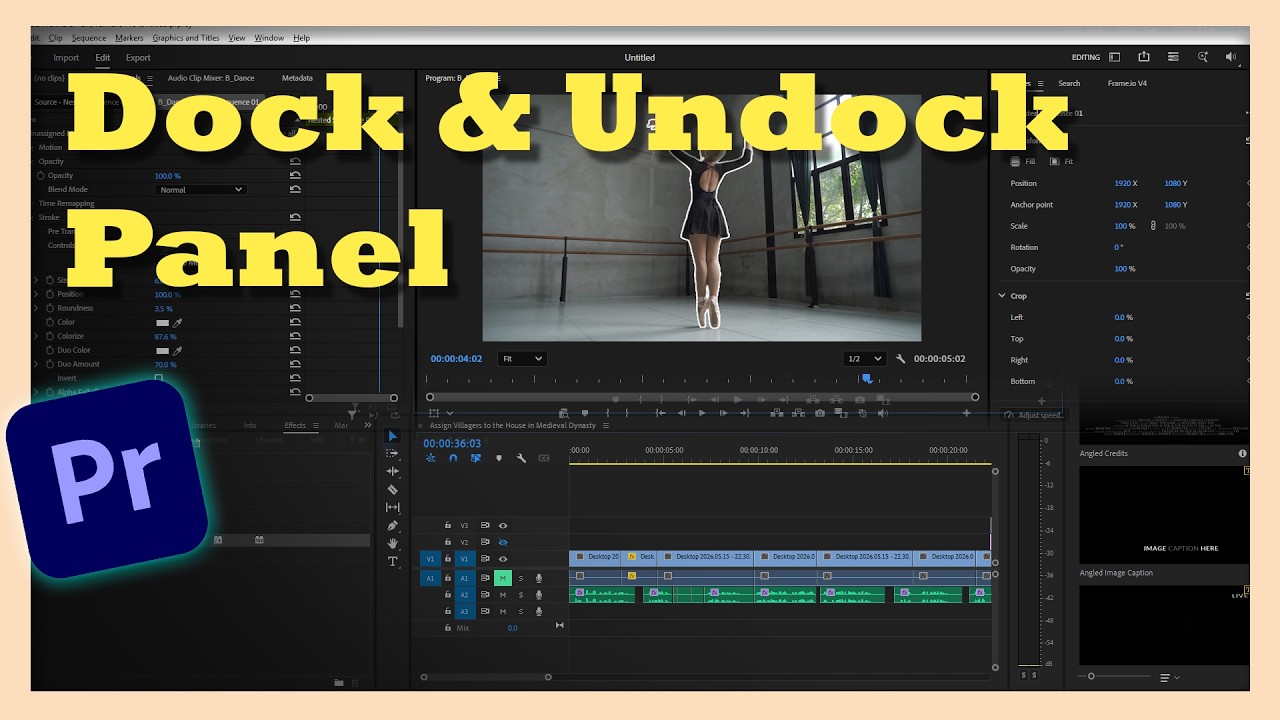
Task: Toggle captions track CC button
Action: [x=544, y=458]
